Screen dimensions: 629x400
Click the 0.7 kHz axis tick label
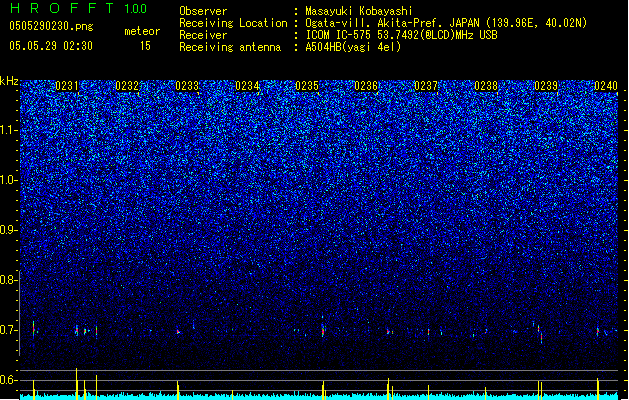pyautogui.click(x=9, y=330)
